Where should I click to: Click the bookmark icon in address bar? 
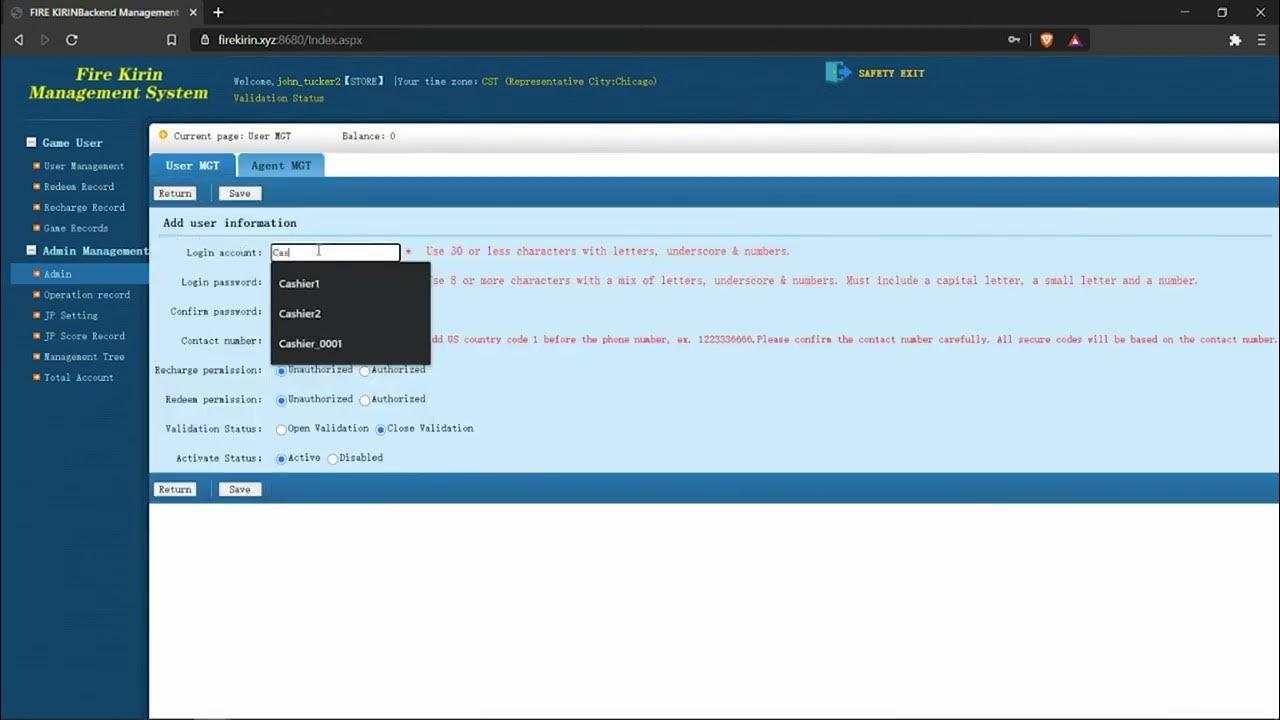click(172, 40)
